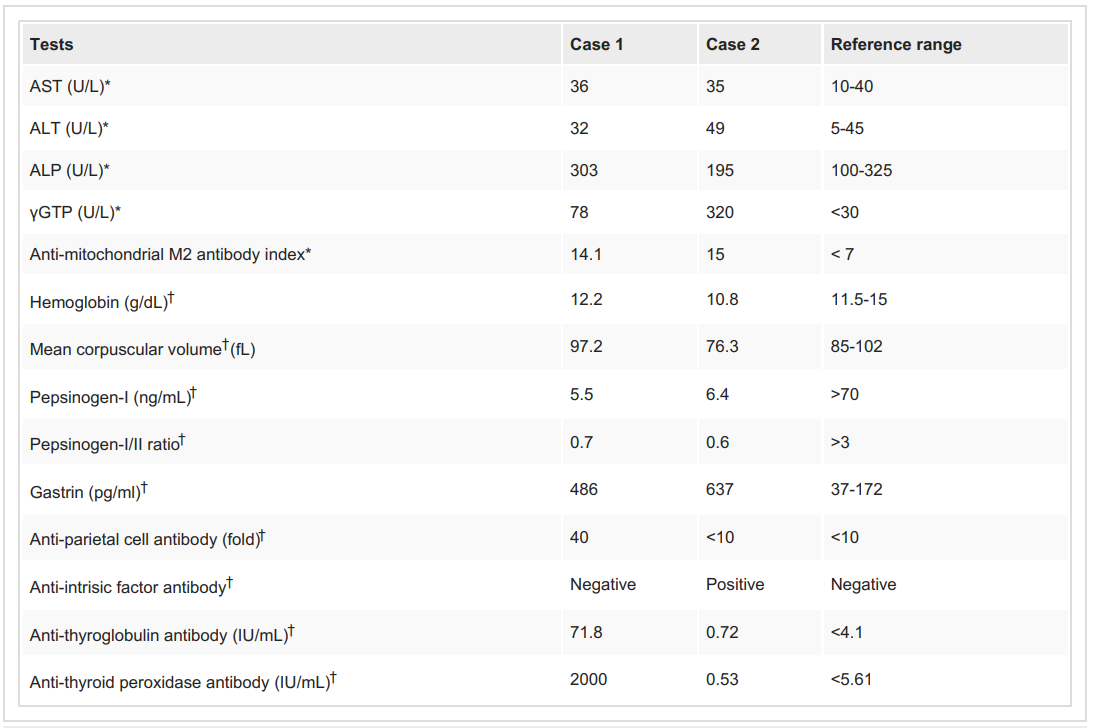Image resolution: width=1093 pixels, height=728 pixels.
Task: Click "Anti-mitochondrial M2 antibody index*" label
Action: coord(171,254)
